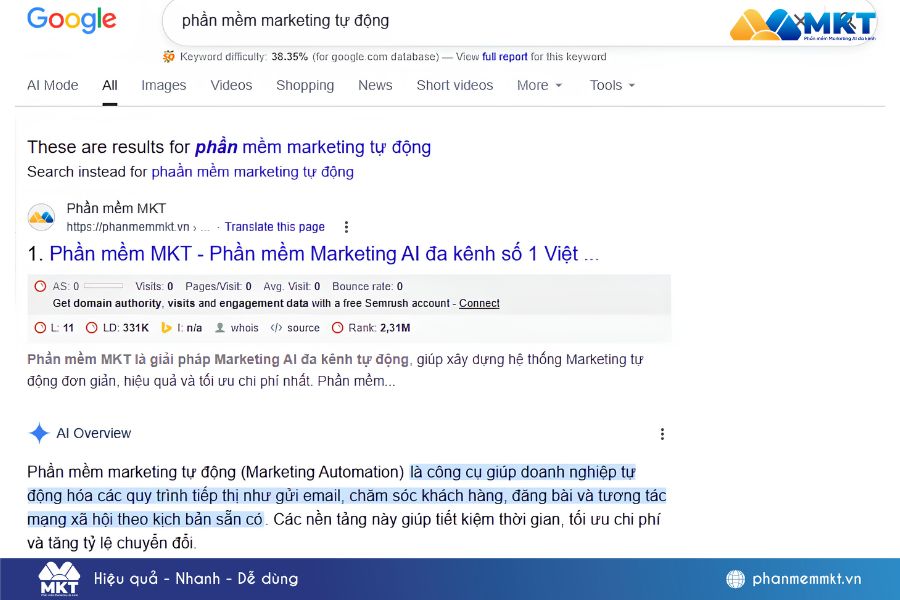Click 'Avg. Visit: 0' metric
The width and height of the screenshot is (900, 600).
[x=292, y=286]
